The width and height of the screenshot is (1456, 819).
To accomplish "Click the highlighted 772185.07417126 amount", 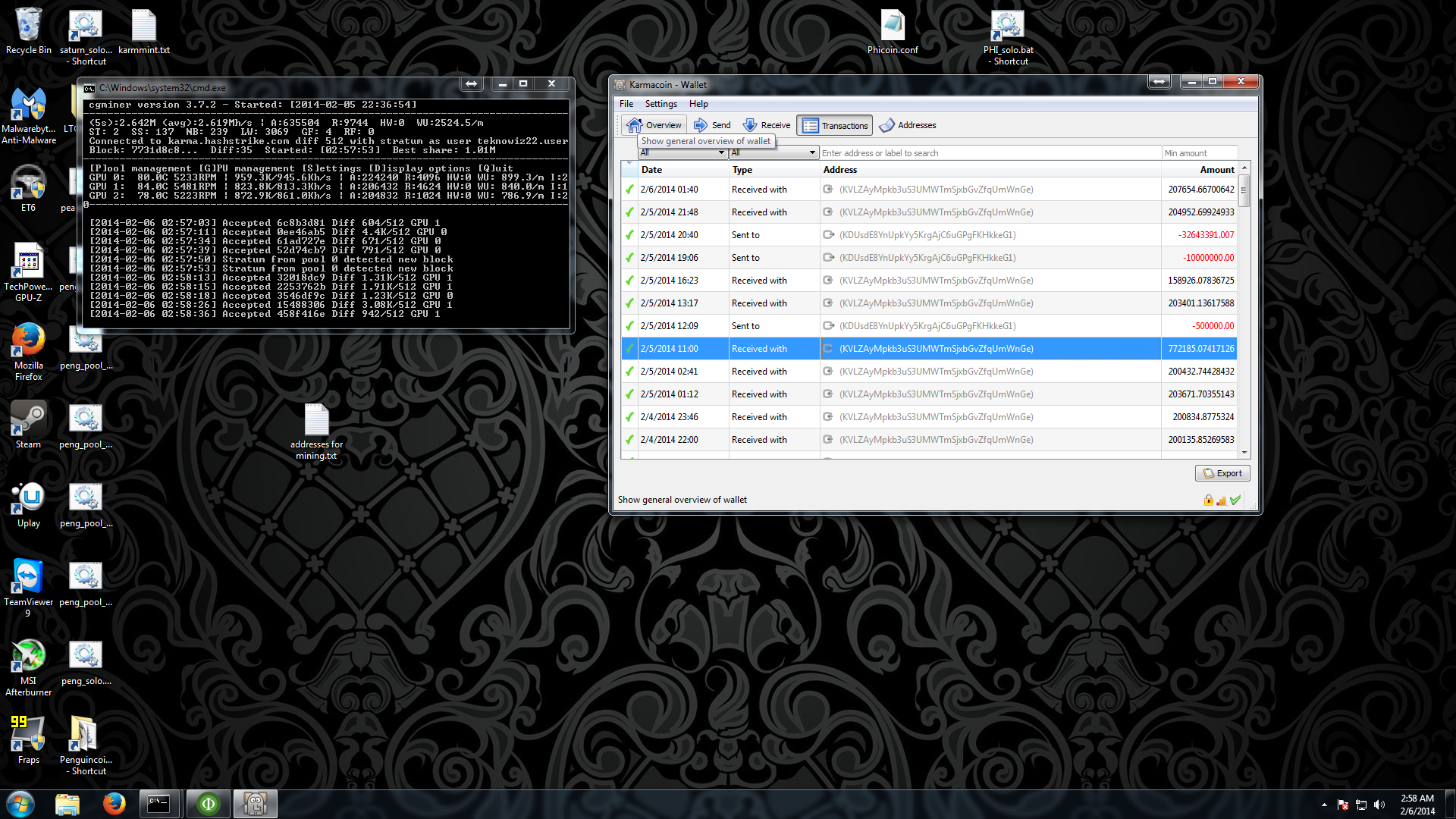I will point(1201,349).
